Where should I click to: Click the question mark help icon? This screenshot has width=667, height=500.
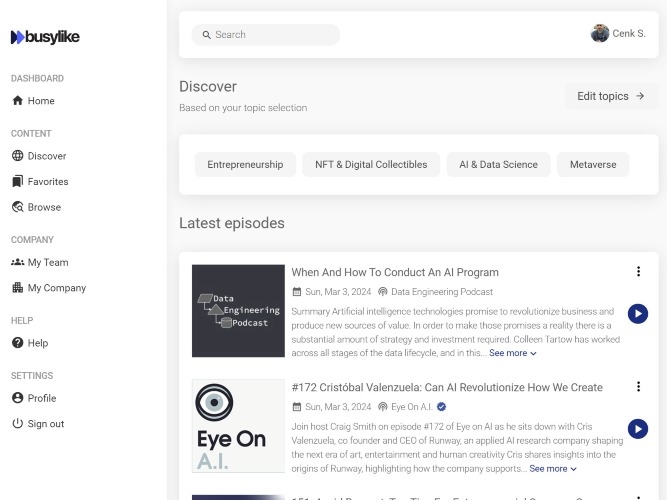17,343
